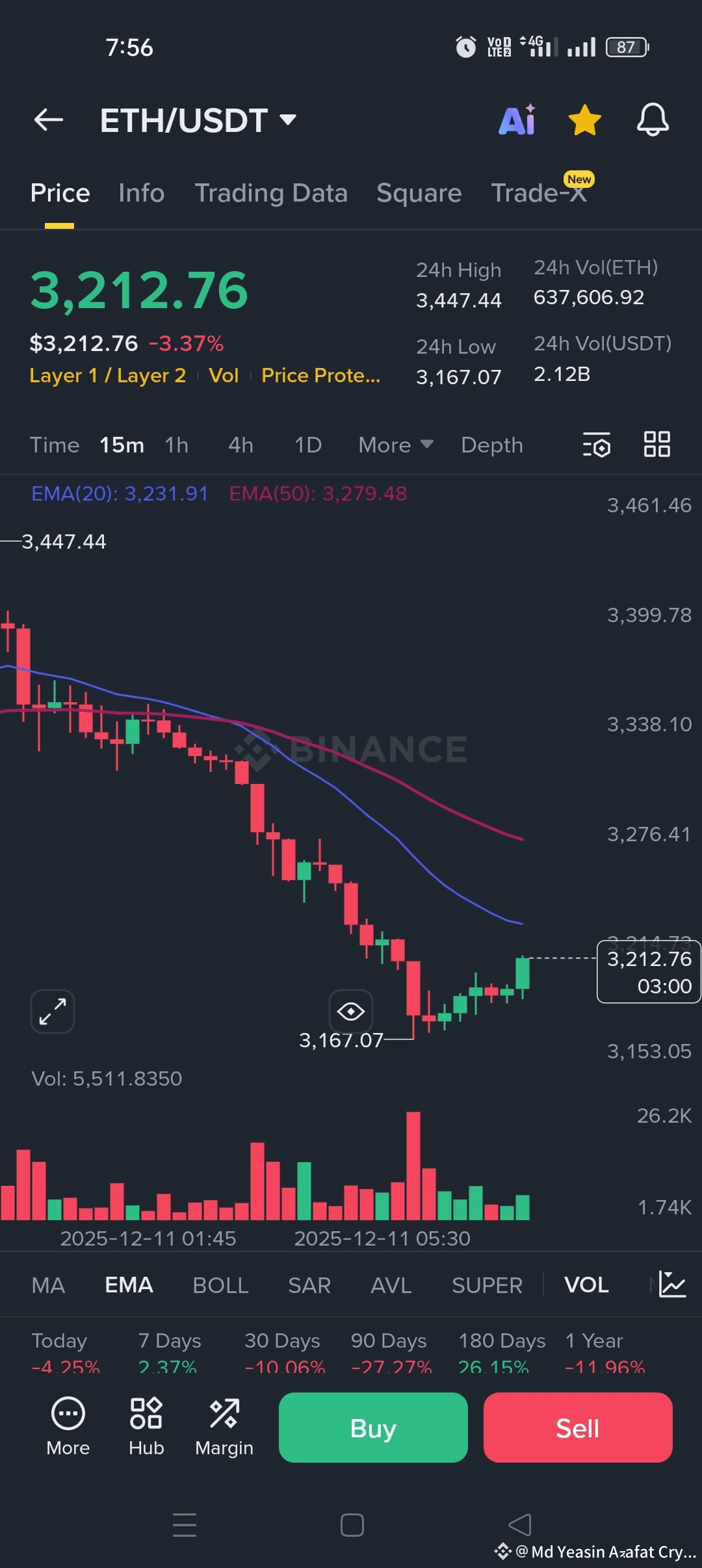Enable the AVL indicator
Viewport: 702px width, 1568px height.
click(391, 1285)
